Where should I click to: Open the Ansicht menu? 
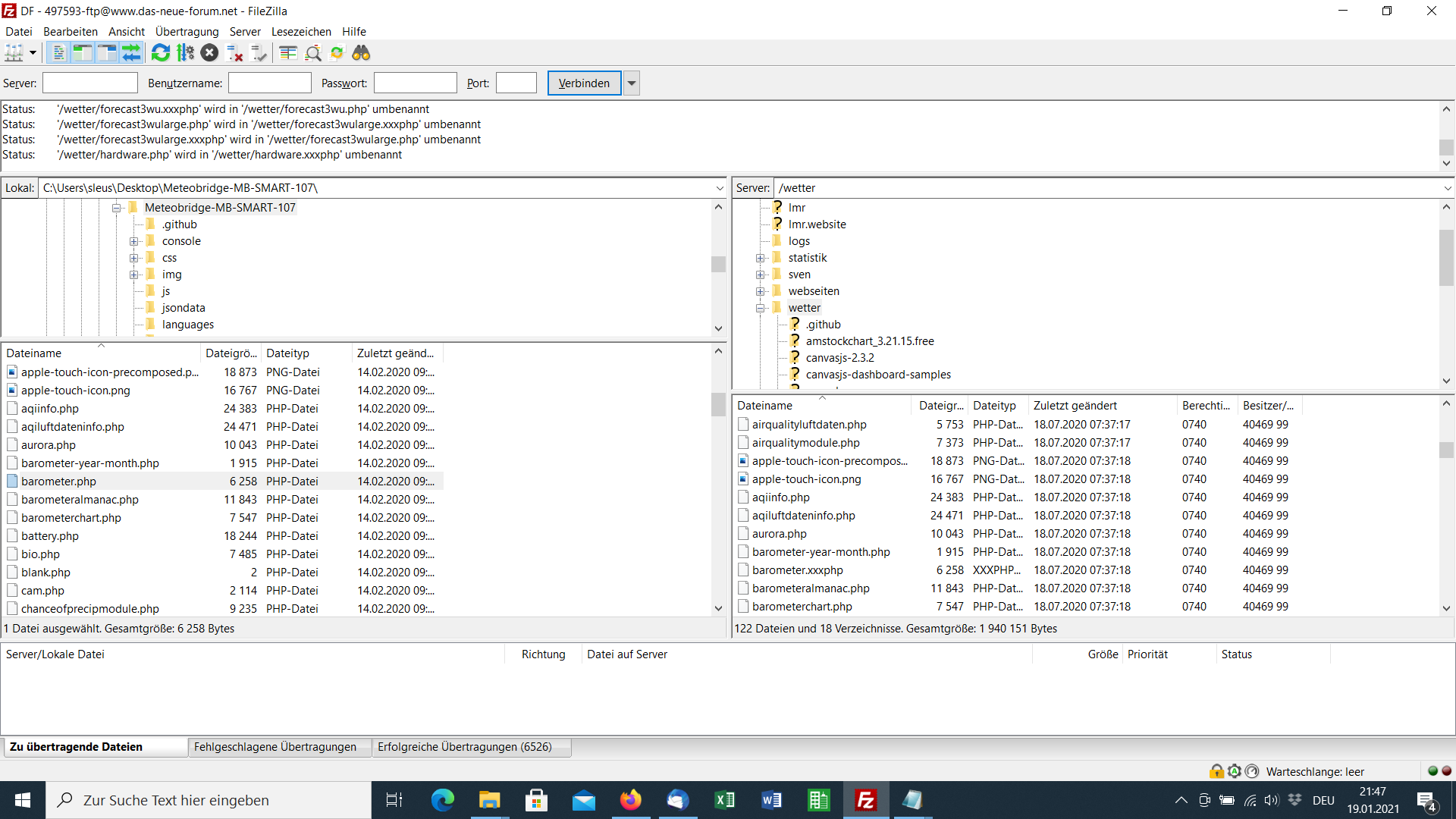click(127, 32)
